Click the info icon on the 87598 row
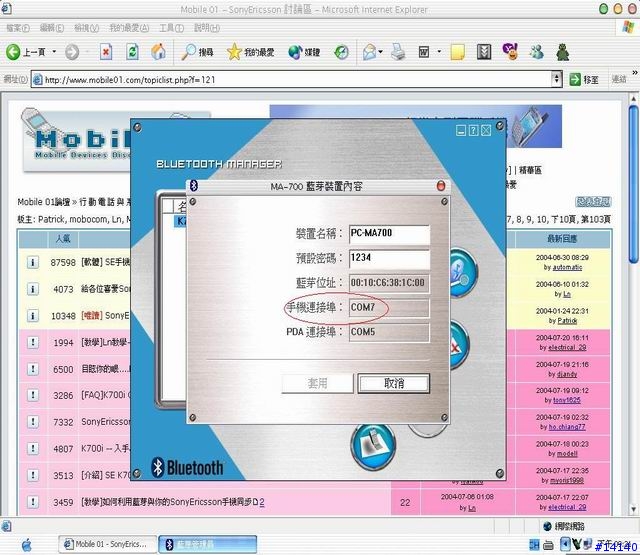Screen dimensions: 640x555 pos(32,262)
